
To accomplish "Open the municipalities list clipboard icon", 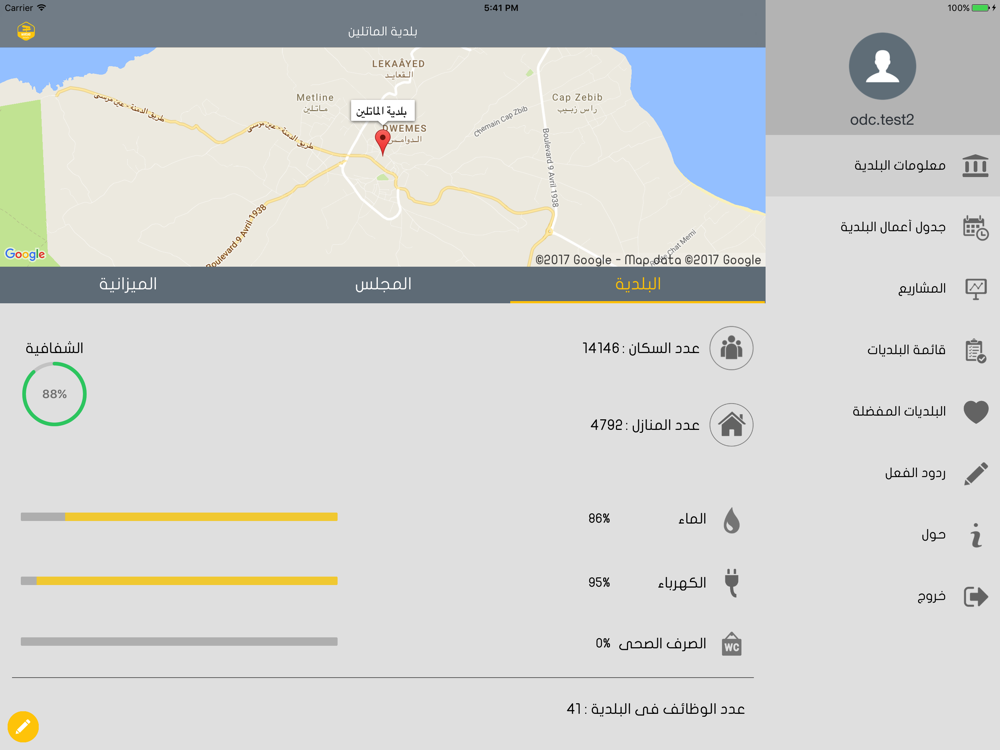I will [x=976, y=350].
